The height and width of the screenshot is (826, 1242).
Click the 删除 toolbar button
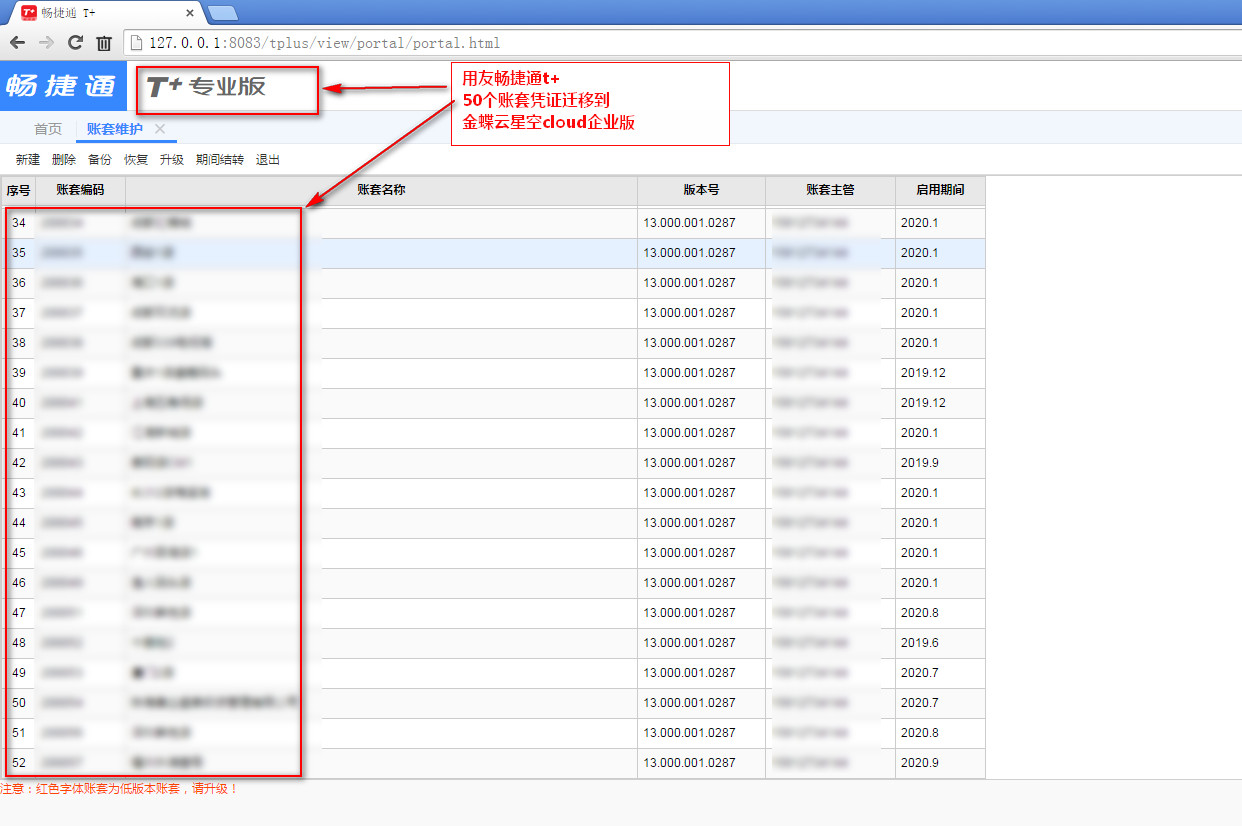(64, 160)
